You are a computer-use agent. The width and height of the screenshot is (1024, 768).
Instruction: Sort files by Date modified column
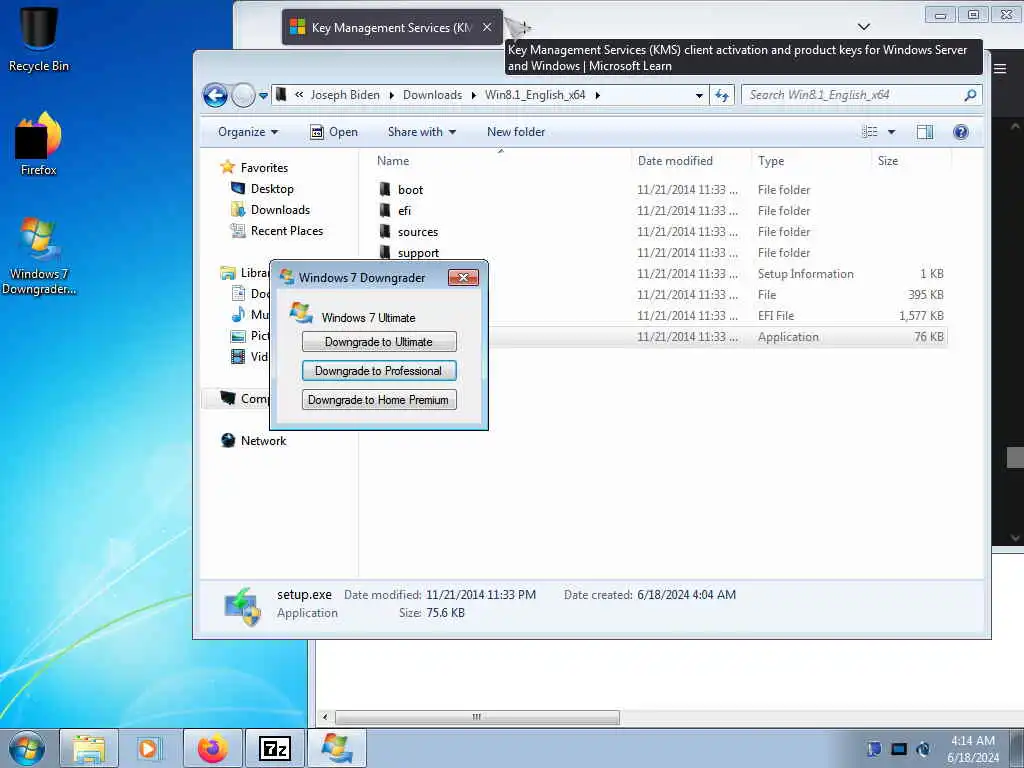pos(675,161)
